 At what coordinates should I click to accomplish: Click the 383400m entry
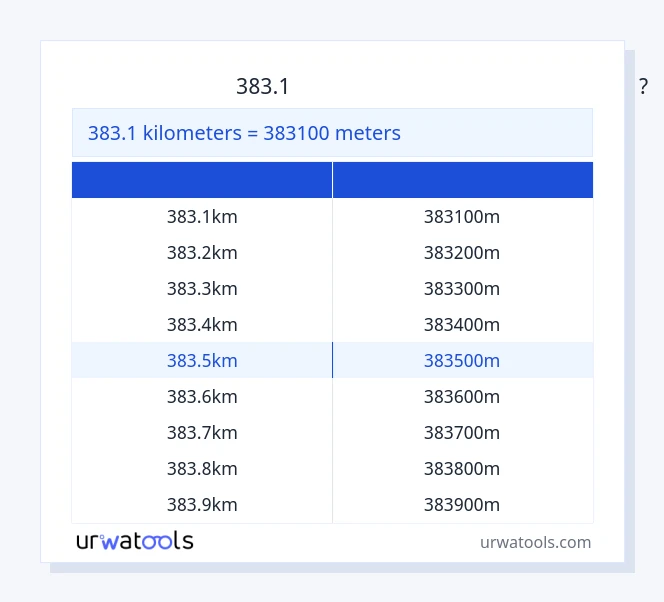(x=462, y=325)
